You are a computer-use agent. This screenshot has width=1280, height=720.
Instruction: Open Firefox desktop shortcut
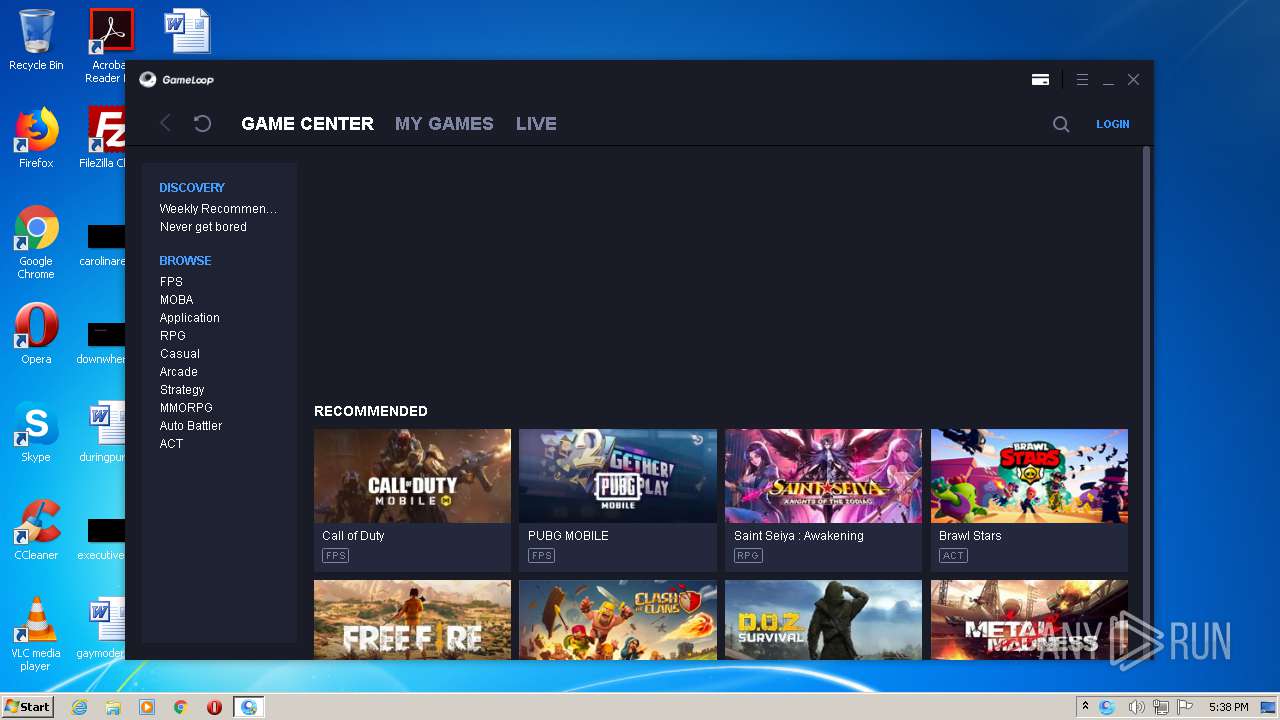36,138
